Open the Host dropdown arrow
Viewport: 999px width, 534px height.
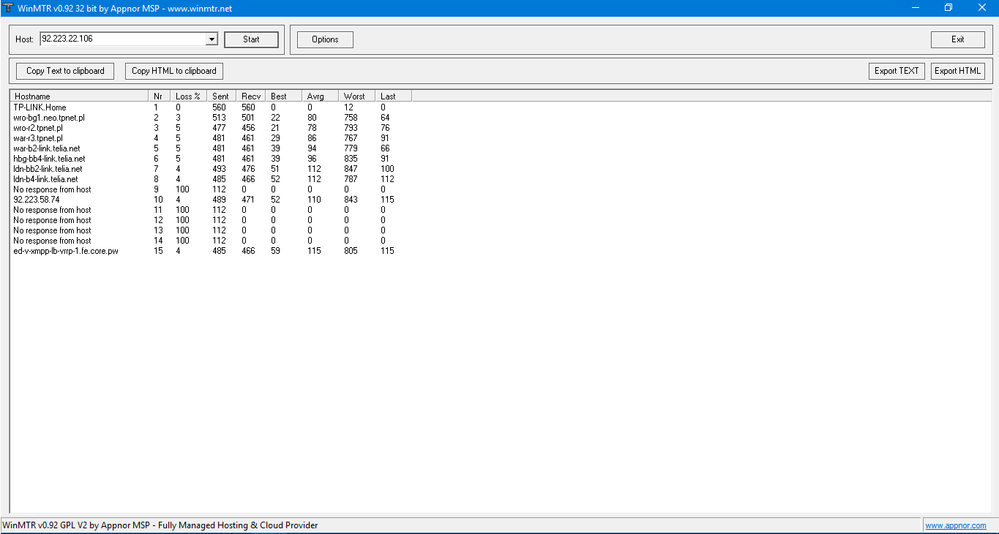[211, 40]
